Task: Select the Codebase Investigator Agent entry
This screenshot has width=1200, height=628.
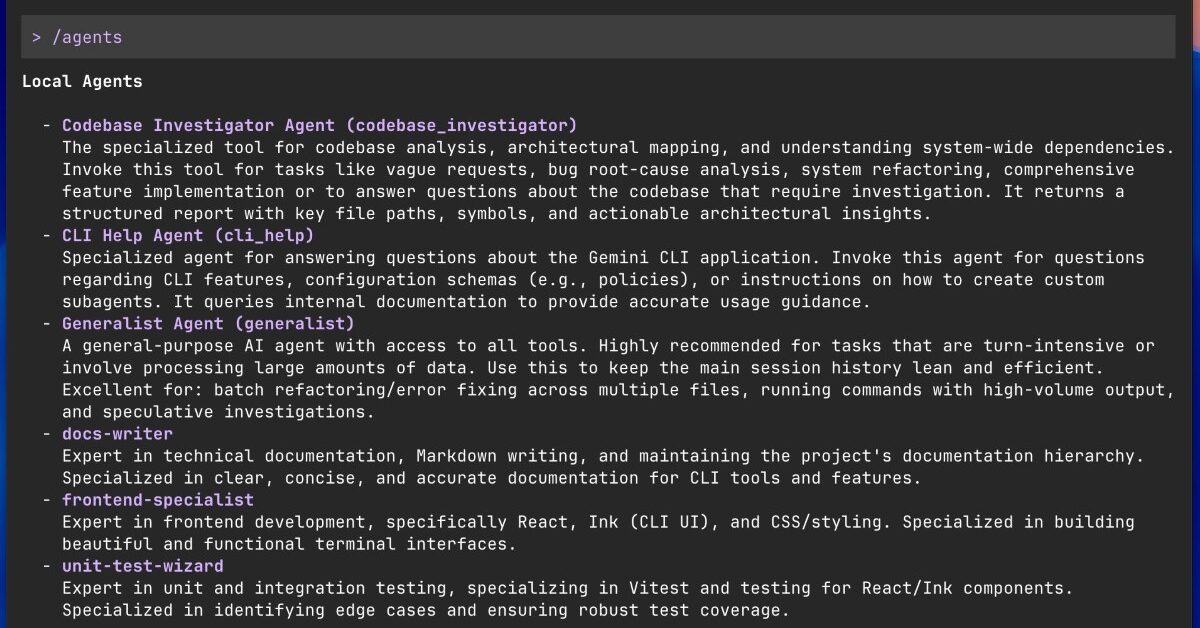Action: tap(200, 124)
